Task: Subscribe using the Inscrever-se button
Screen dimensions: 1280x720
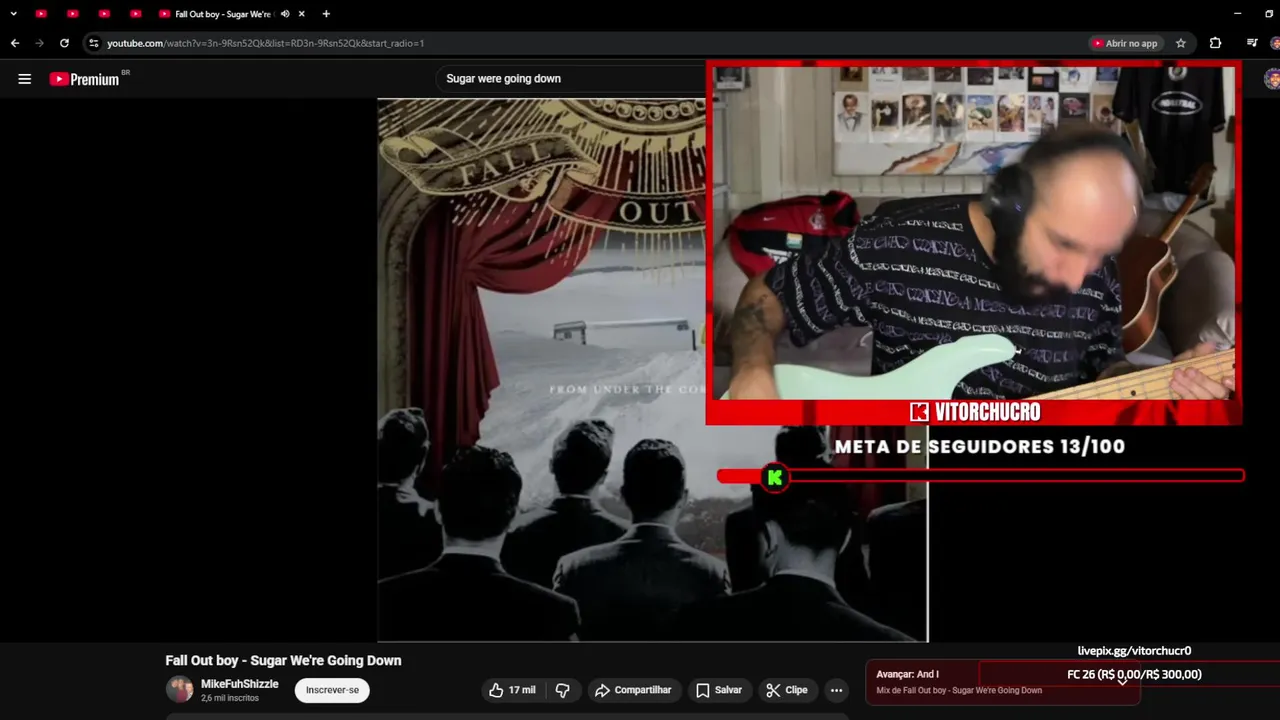Action: pyautogui.click(x=332, y=690)
